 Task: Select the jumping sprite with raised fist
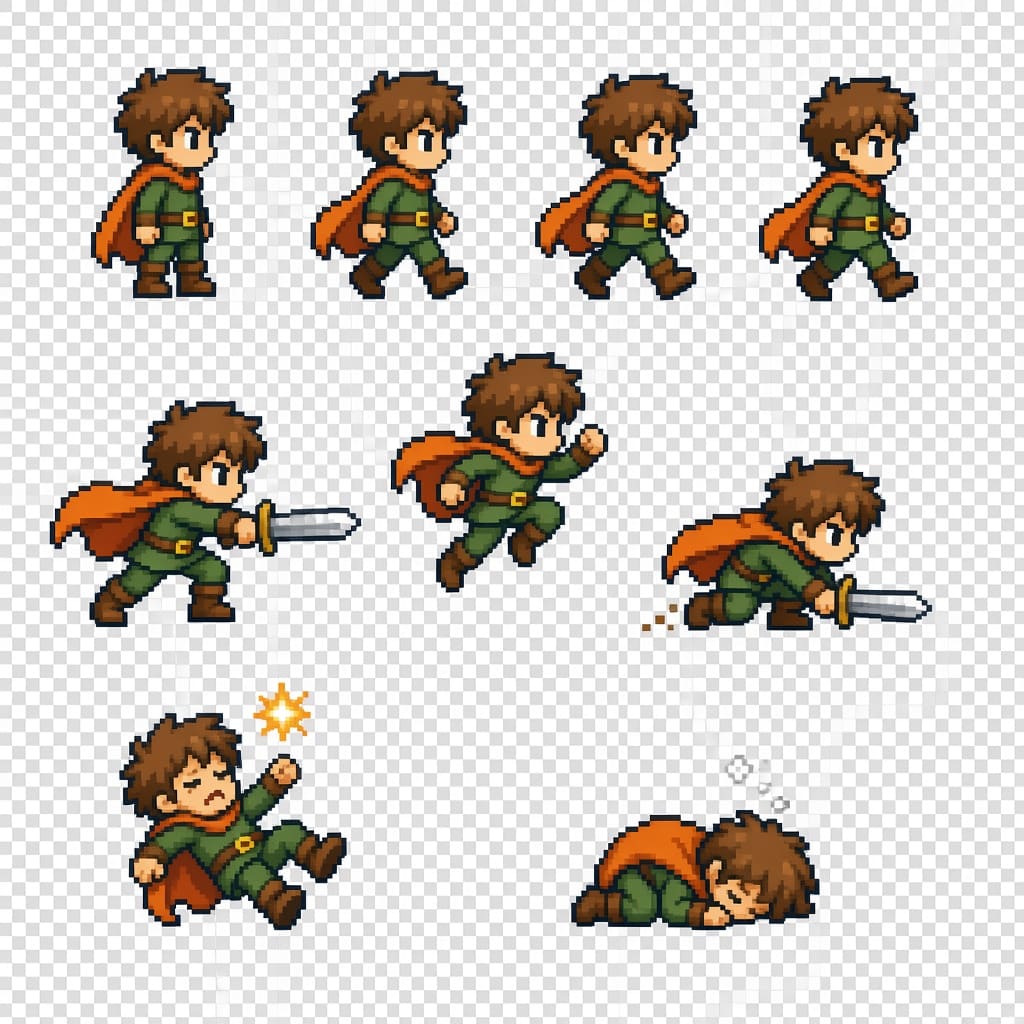pyautogui.click(x=500, y=472)
